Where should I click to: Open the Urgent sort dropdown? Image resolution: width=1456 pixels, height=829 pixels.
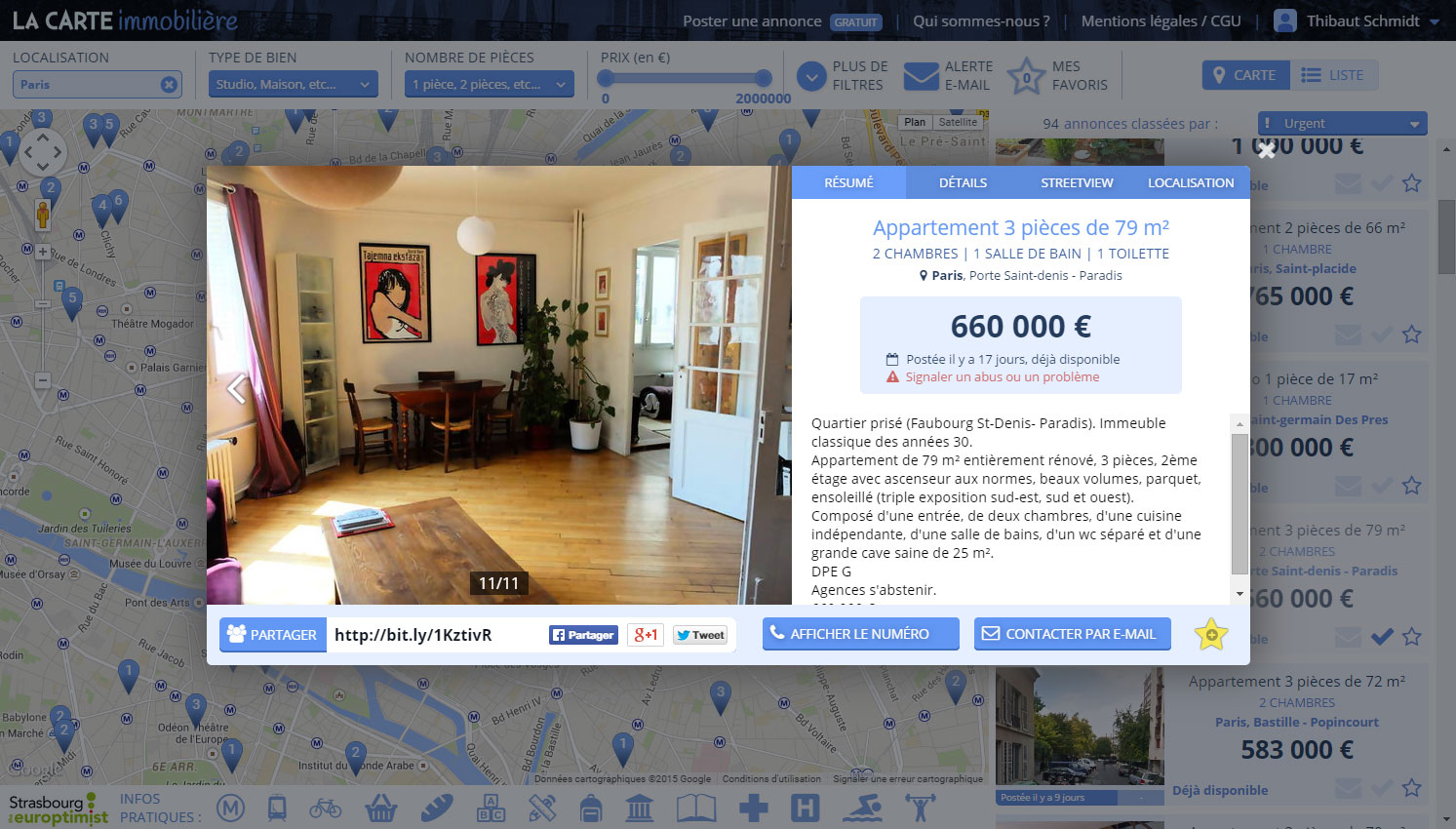[1342, 123]
